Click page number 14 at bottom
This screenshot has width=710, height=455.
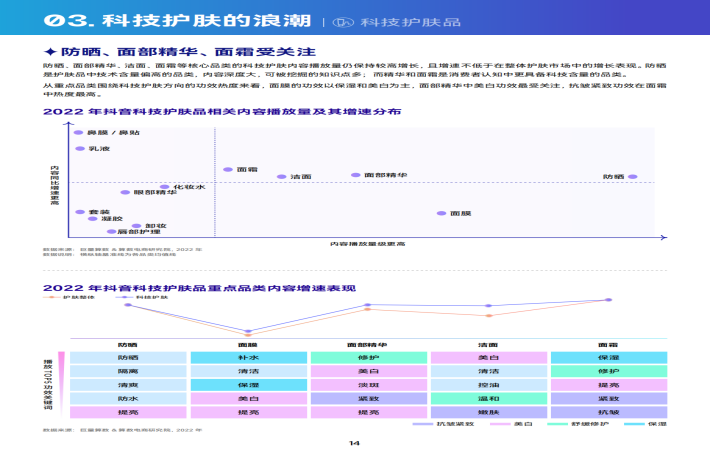pos(354,443)
